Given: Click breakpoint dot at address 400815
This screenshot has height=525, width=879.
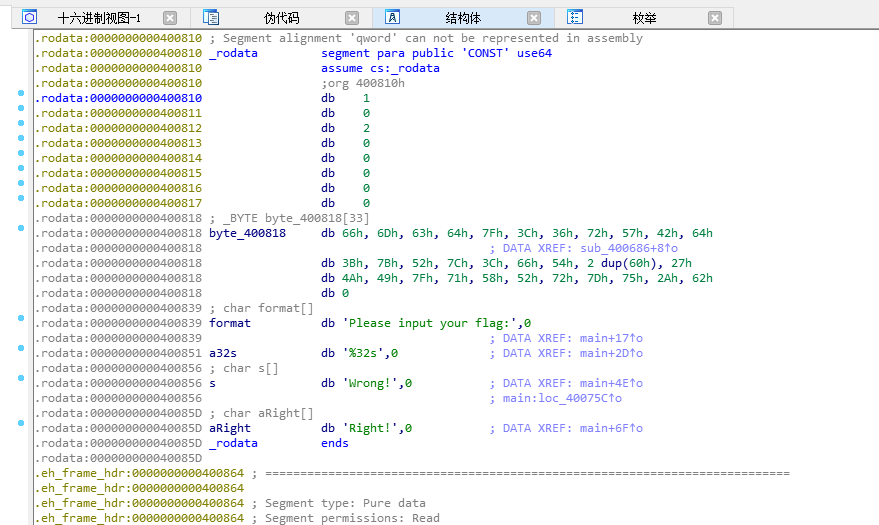Looking at the screenshot, I should click(21, 168).
